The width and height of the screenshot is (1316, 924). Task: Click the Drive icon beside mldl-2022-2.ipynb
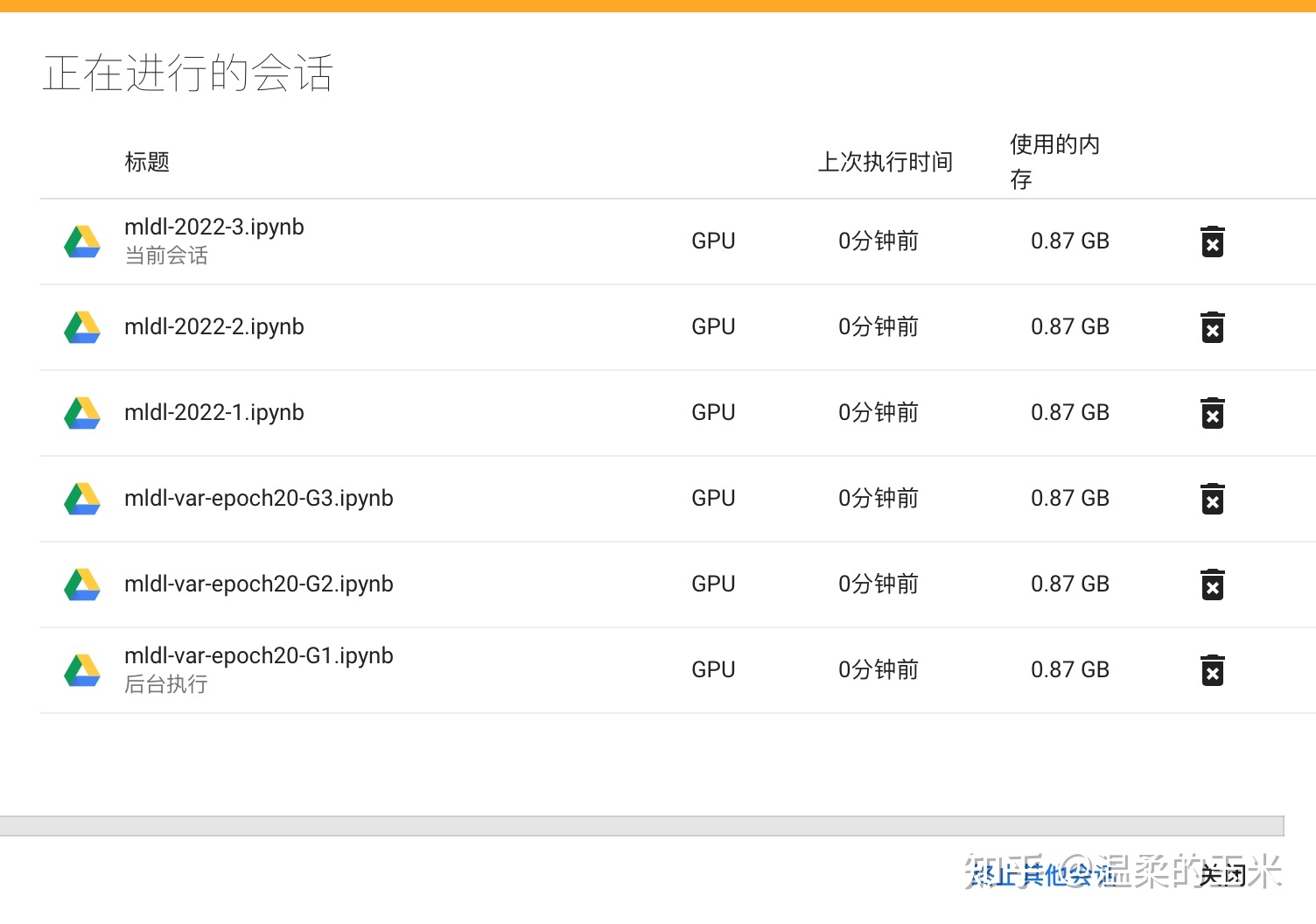pos(80,327)
